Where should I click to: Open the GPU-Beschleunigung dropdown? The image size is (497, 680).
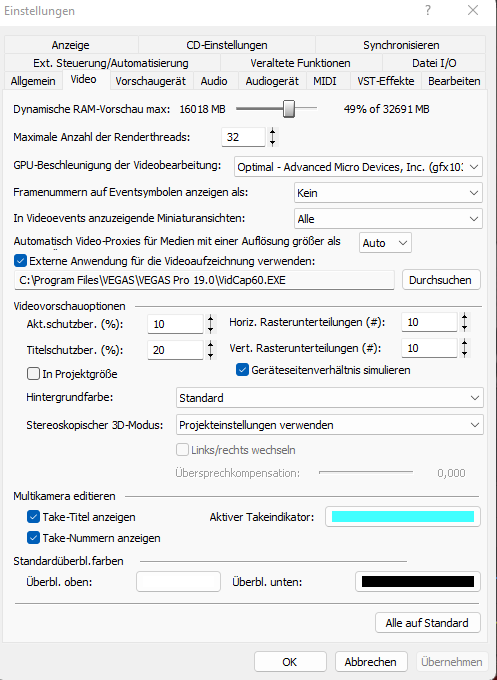(x=358, y=167)
